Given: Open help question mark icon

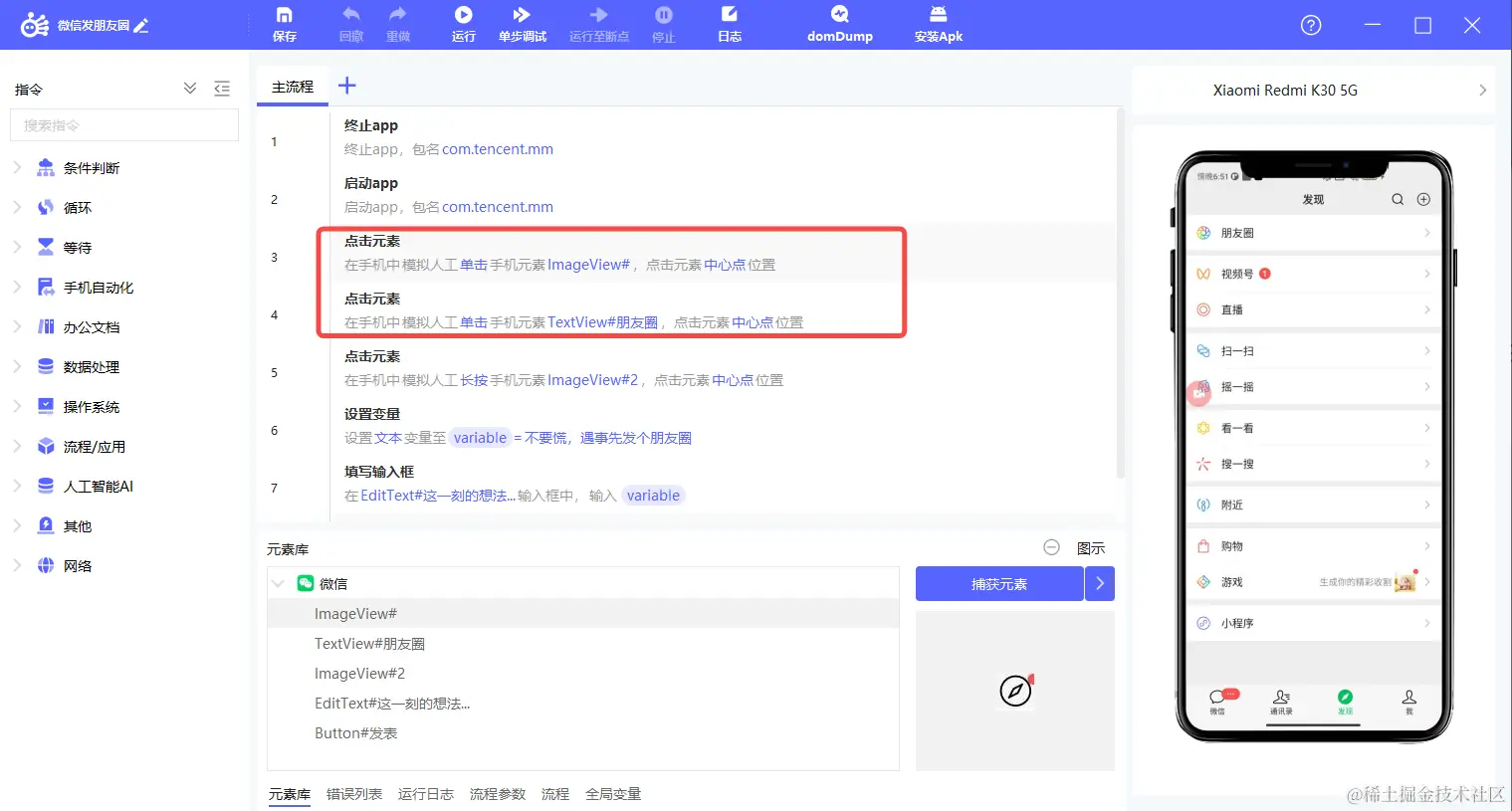Looking at the screenshot, I should pyautogui.click(x=1311, y=25).
